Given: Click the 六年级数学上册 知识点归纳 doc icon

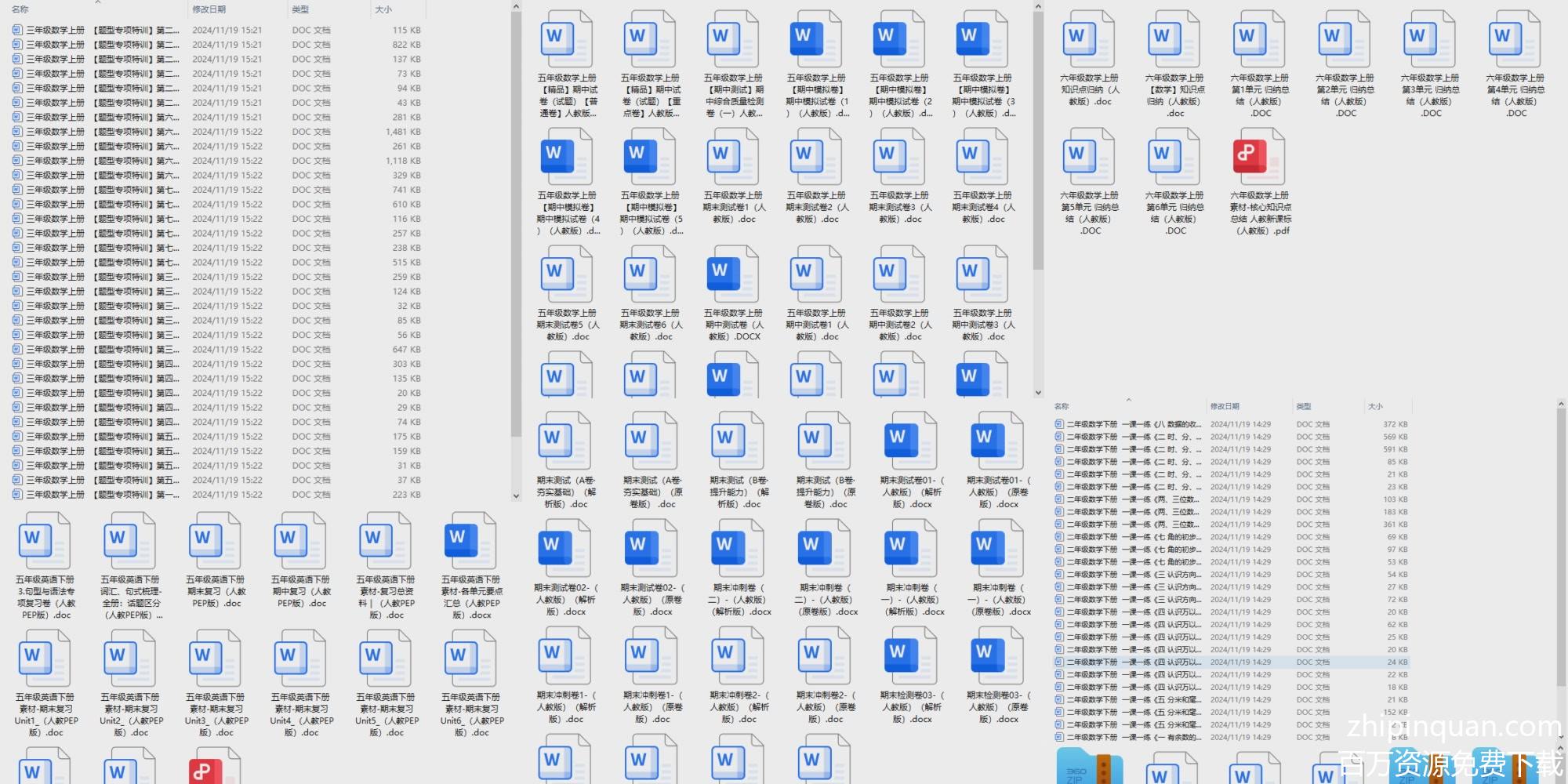Looking at the screenshot, I should pyautogui.click(x=1089, y=38).
